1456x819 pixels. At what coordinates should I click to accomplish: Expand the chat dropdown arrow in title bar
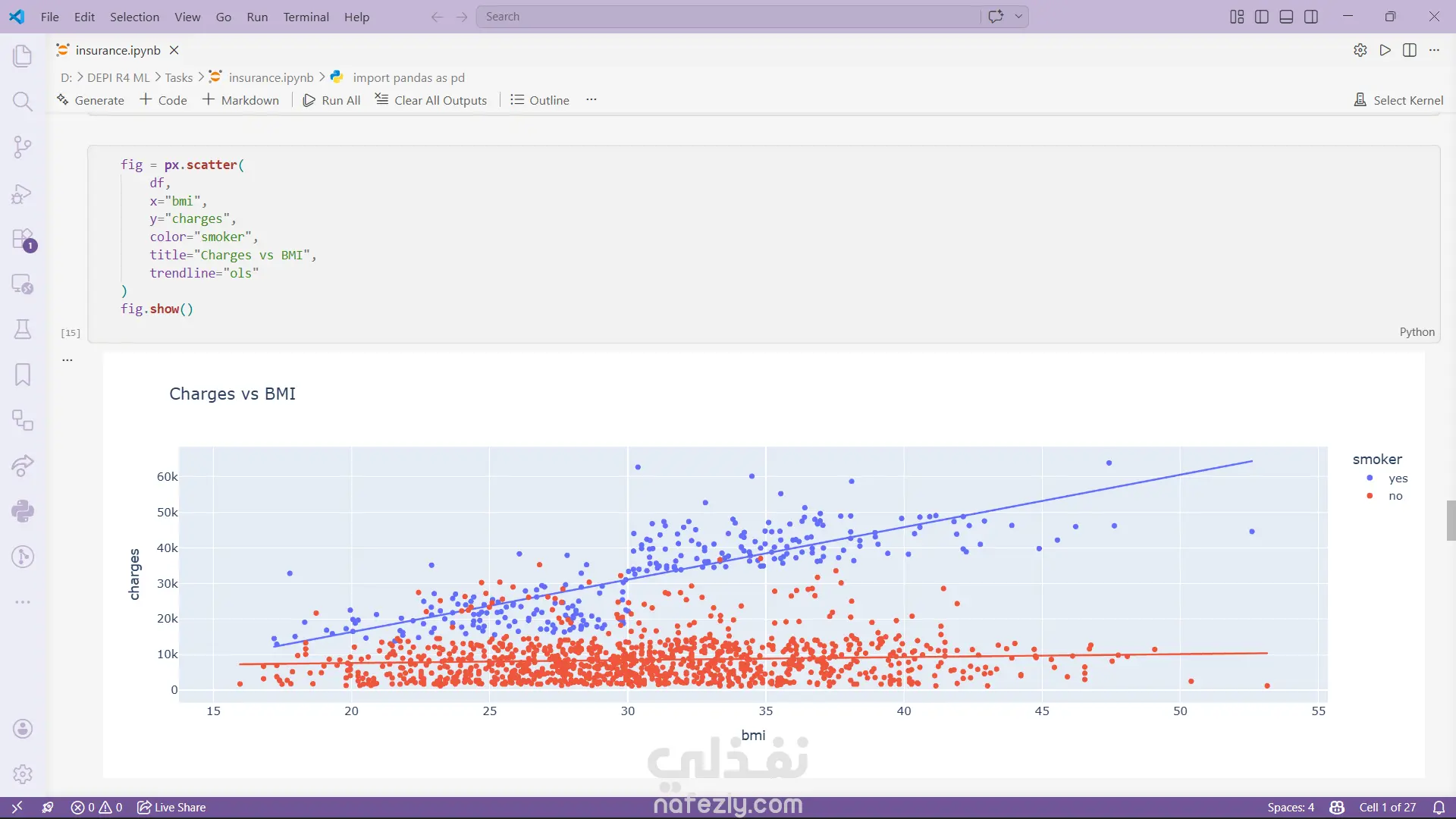pyautogui.click(x=1018, y=16)
